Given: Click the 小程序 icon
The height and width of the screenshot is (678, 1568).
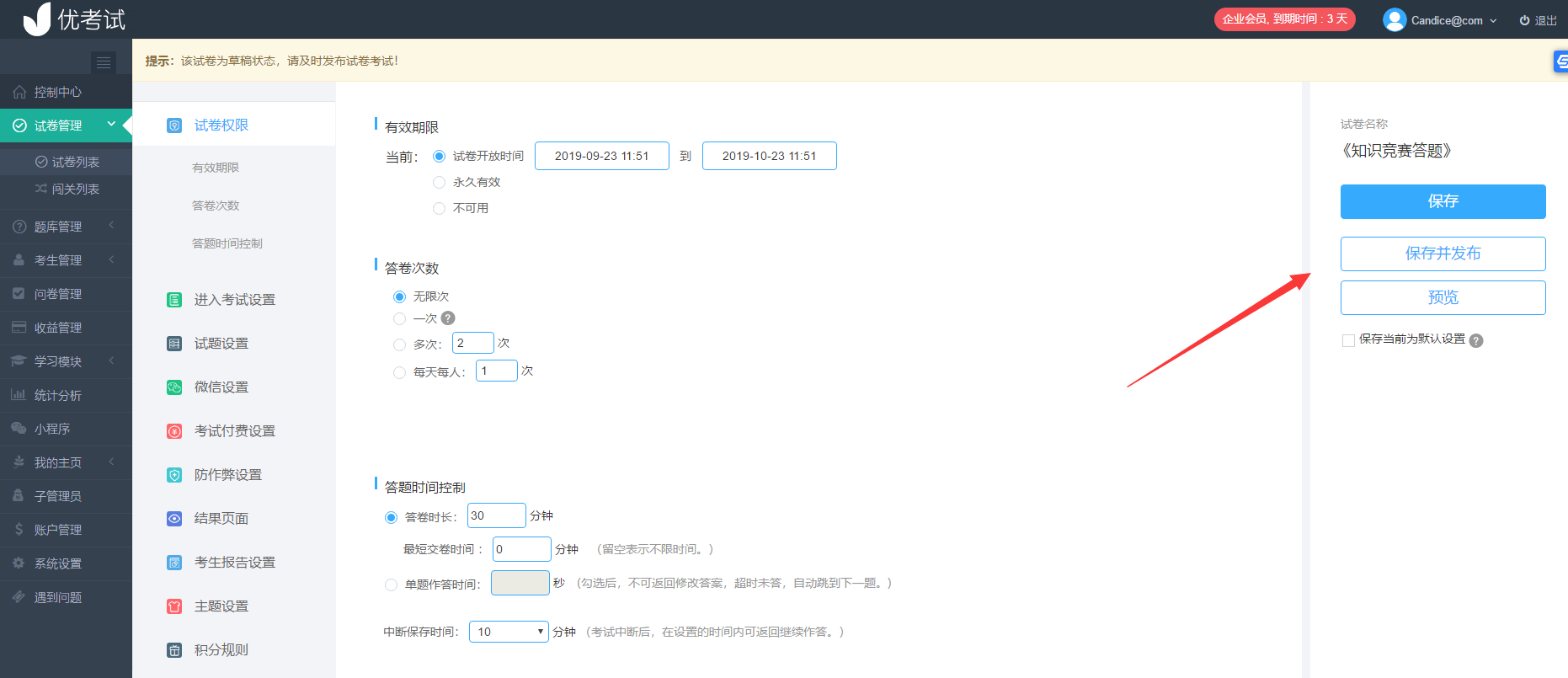Looking at the screenshot, I should [19, 428].
